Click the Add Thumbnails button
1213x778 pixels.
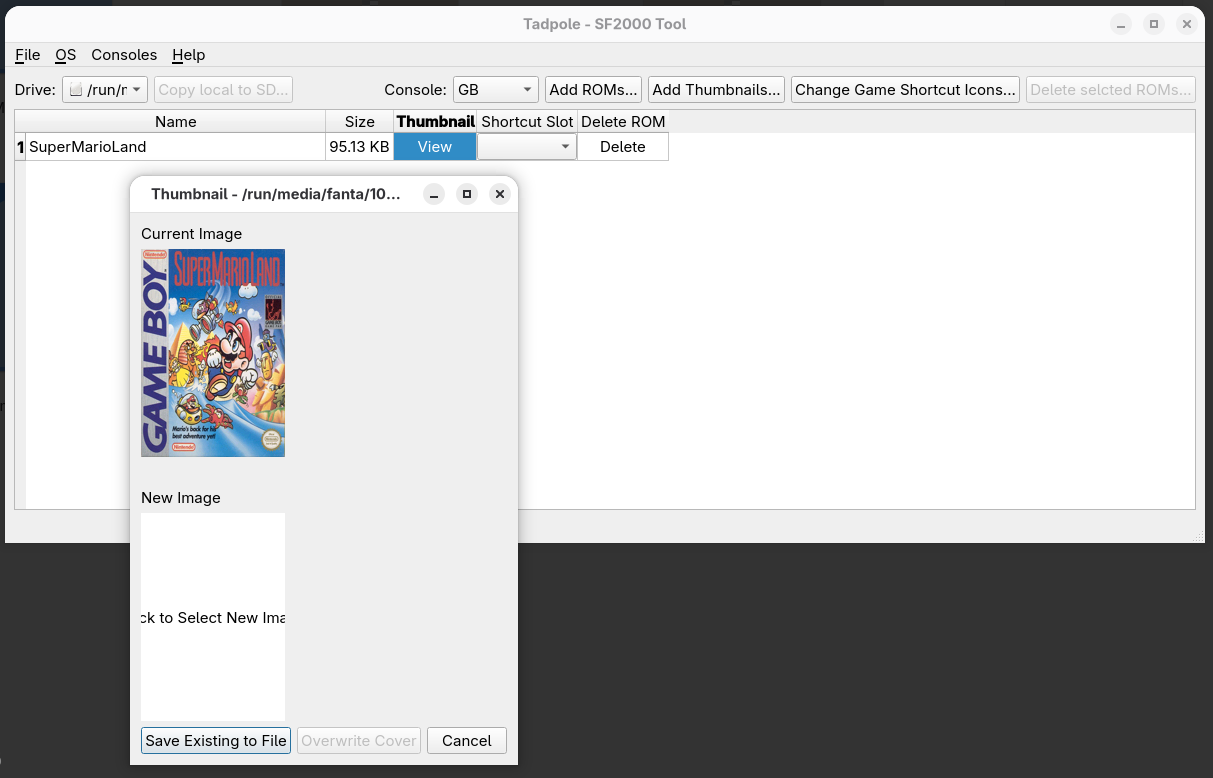pyautogui.click(x=716, y=90)
